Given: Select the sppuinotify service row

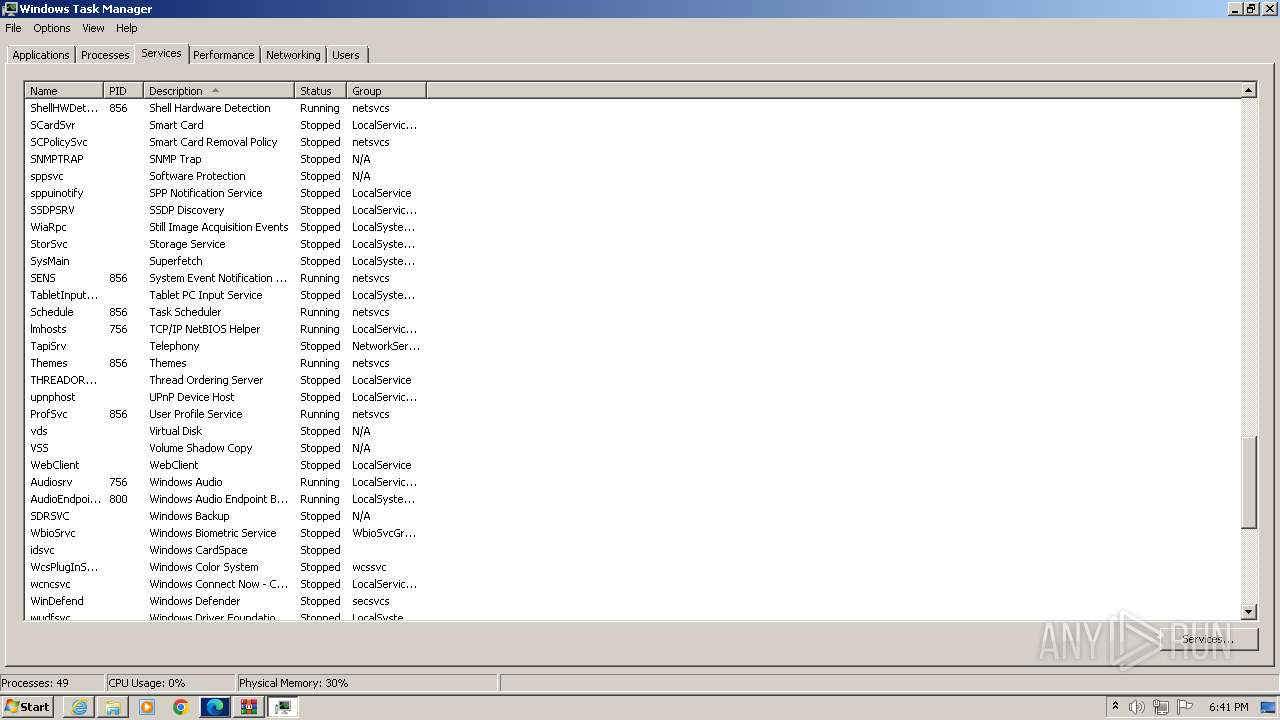Looking at the screenshot, I should coord(226,193).
